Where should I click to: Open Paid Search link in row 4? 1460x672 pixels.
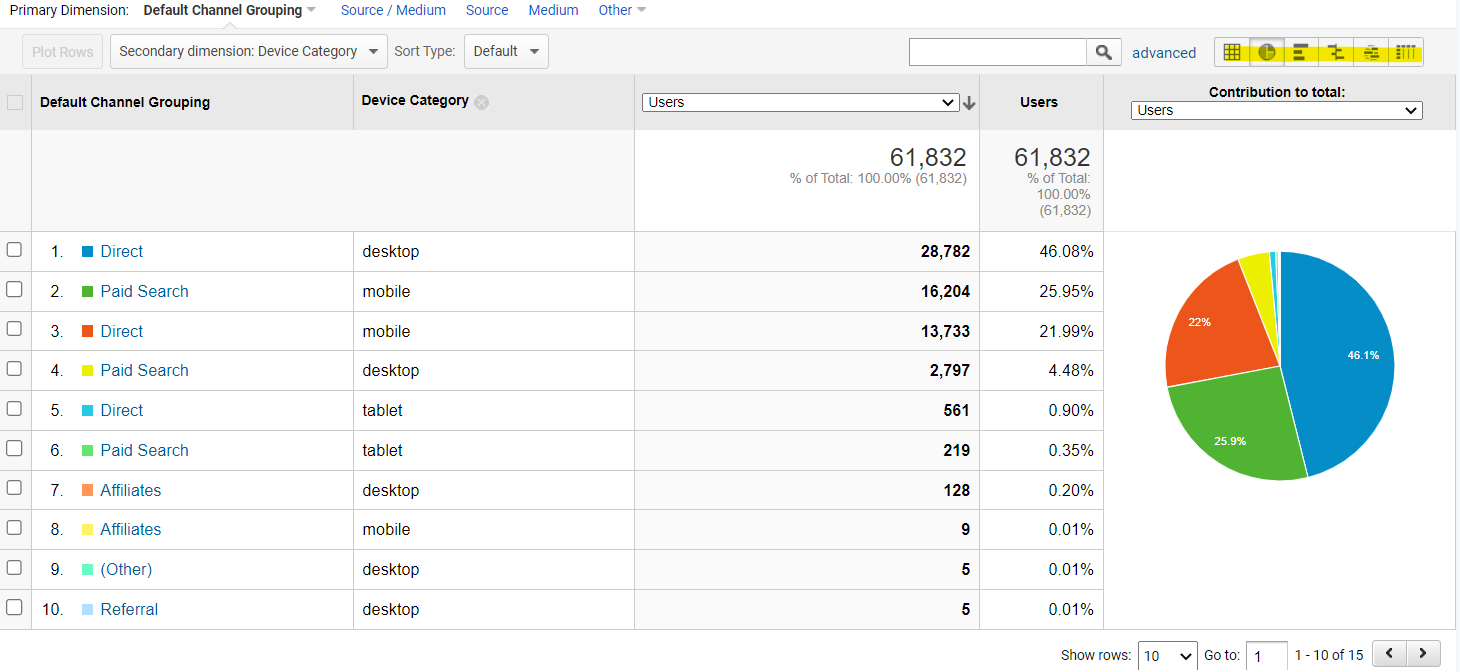pyautogui.click(x=144, y=370)
